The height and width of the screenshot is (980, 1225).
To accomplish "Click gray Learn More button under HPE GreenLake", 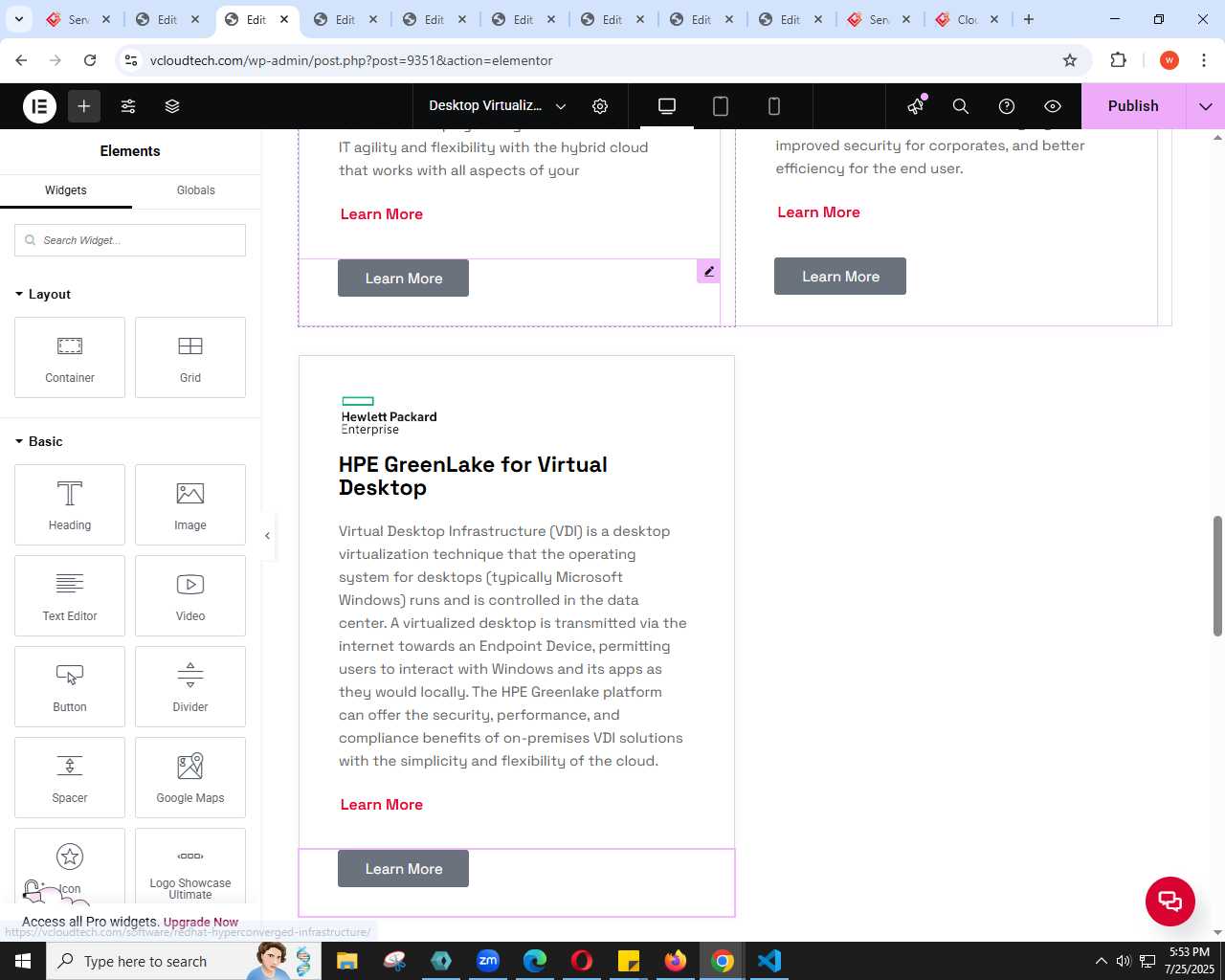I will coord(403,869).
